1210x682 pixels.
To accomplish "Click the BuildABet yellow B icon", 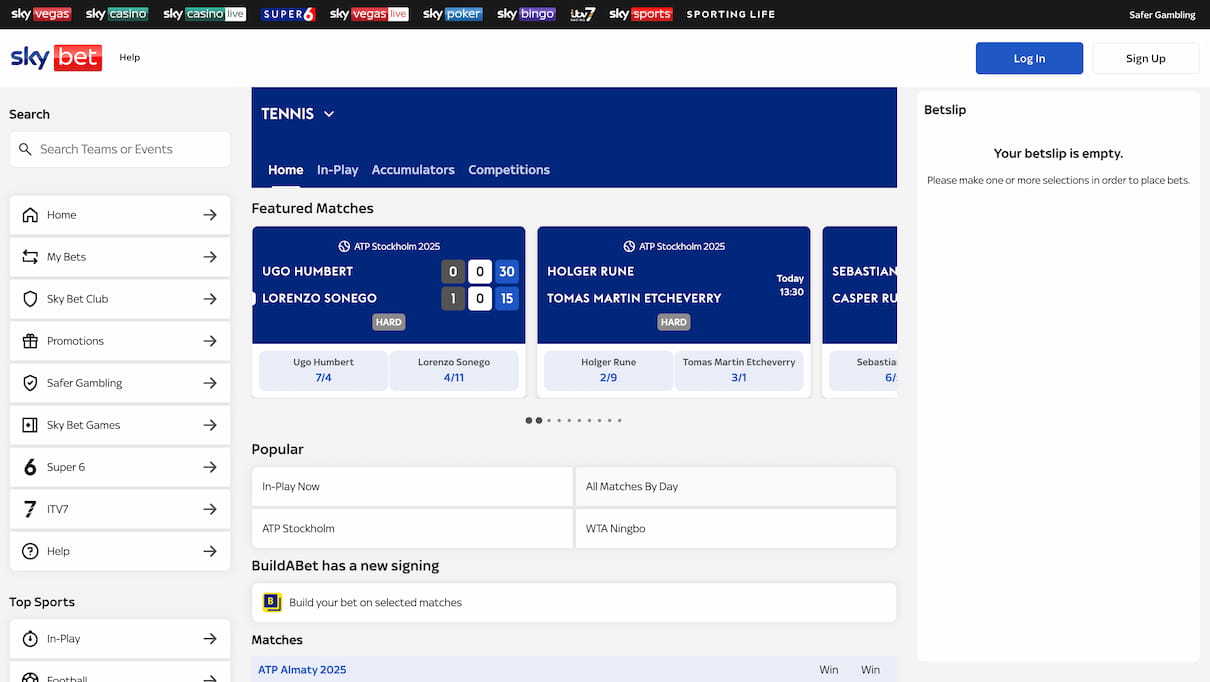I will coord(271,602).
